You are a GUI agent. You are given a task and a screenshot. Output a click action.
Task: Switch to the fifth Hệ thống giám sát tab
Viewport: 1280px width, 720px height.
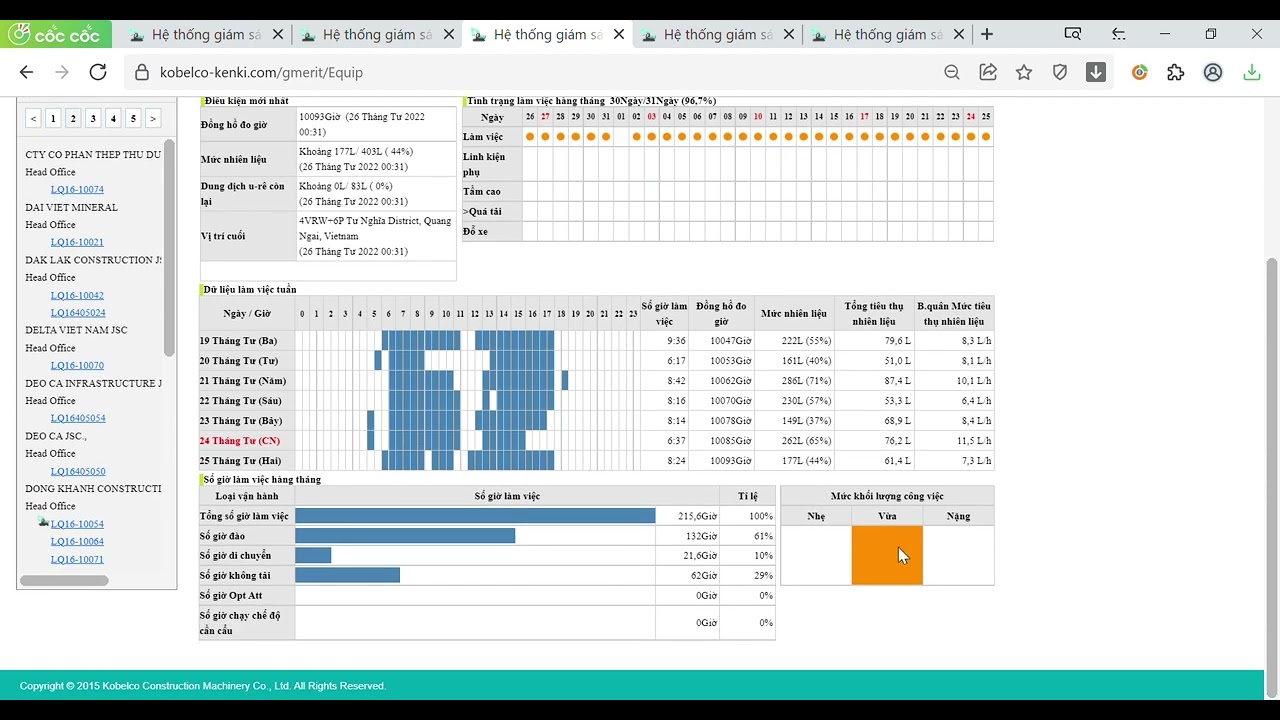click(886, 34)
